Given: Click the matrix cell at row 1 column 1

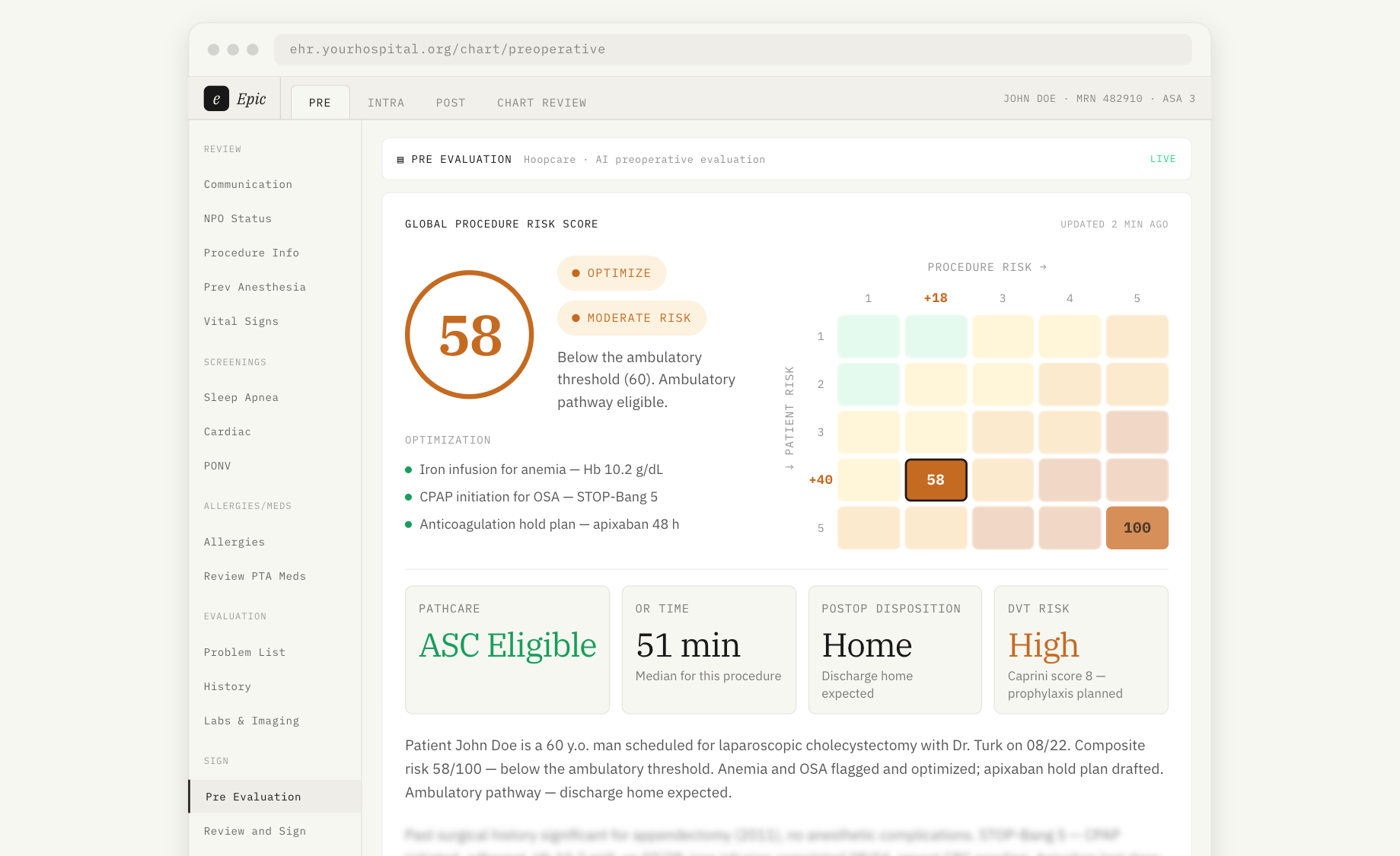Looking at the screenshot, I should [869, 336].
